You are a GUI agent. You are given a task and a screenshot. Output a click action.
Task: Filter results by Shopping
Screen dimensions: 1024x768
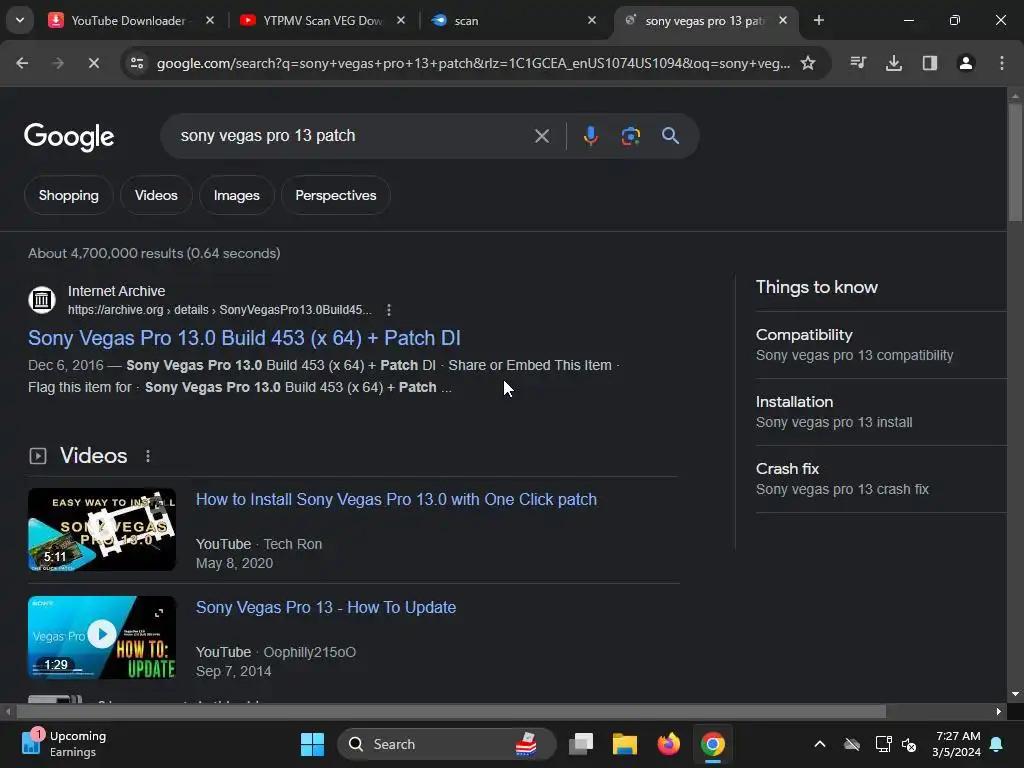tap(69, 195)
